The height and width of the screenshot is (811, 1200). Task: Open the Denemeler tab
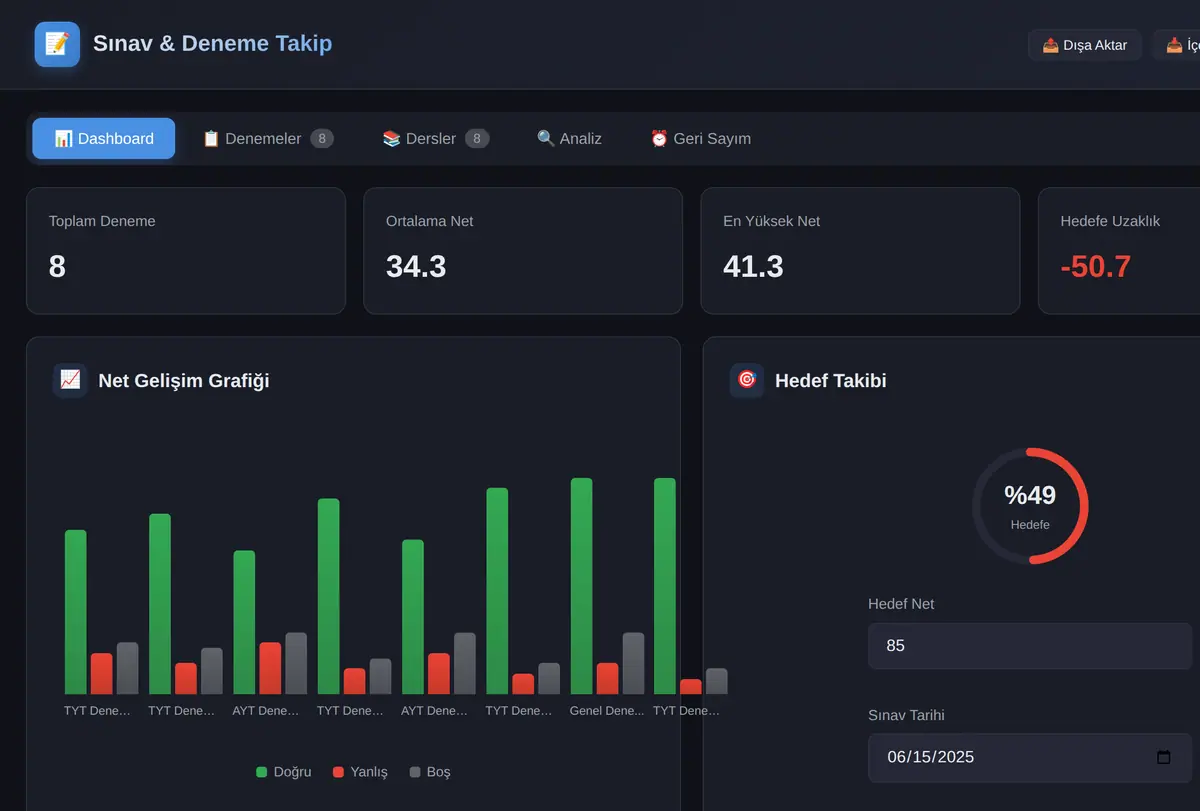point(268,139)
